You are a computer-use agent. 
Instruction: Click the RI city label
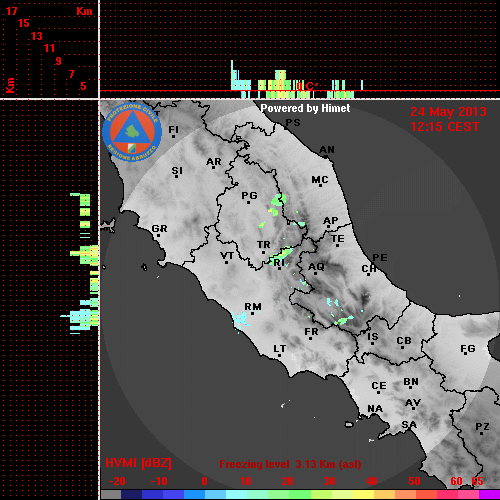pyautogui.click(x=279, y=263)
